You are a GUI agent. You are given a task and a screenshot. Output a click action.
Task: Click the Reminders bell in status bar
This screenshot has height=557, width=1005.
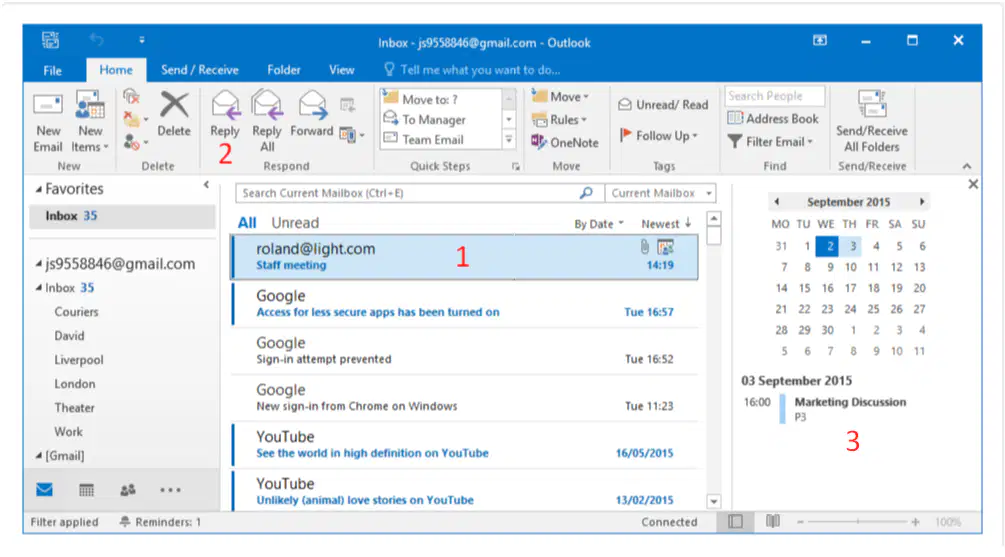(125, 522)
